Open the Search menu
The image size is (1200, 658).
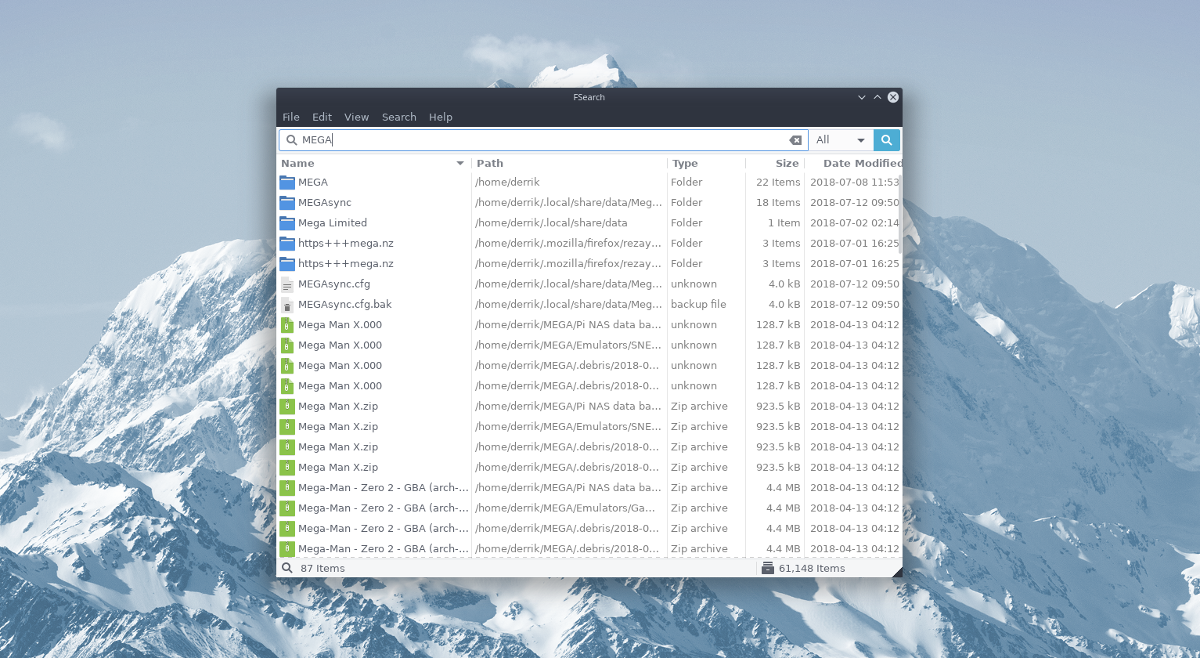tap(399, 117)
